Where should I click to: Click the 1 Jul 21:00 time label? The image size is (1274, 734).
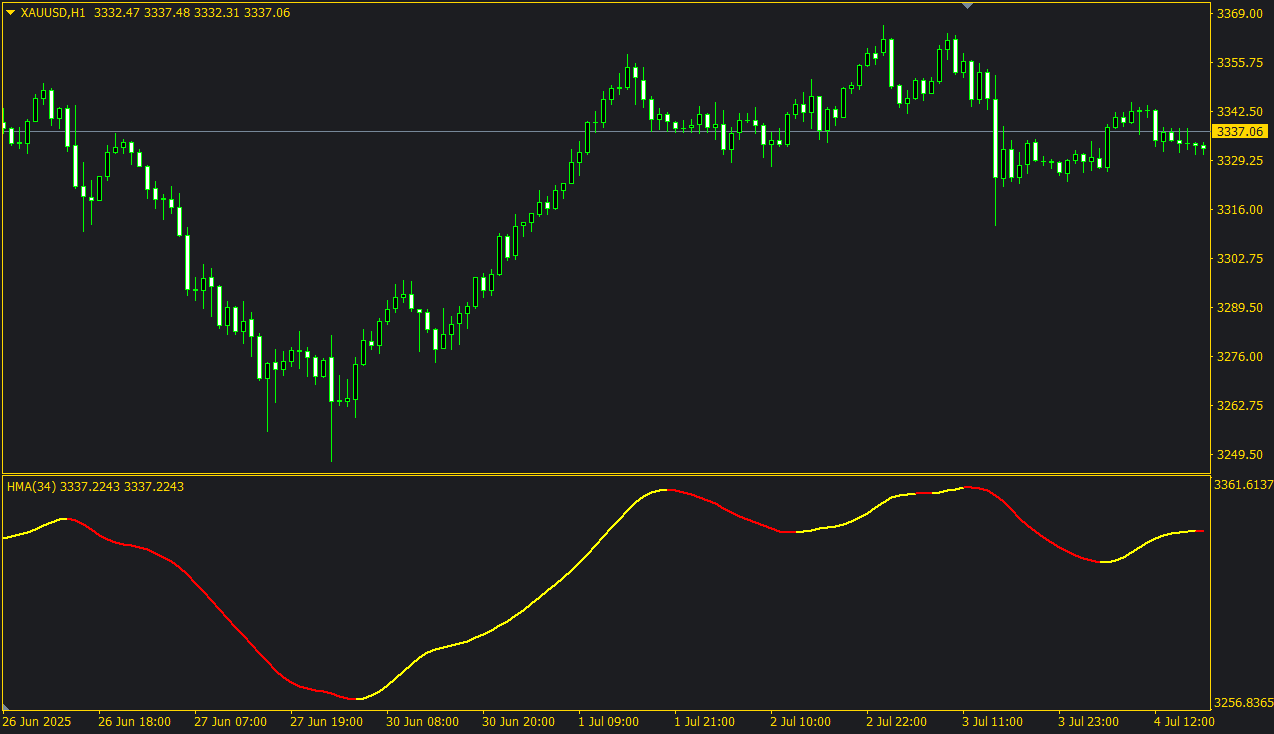[704, 722]
